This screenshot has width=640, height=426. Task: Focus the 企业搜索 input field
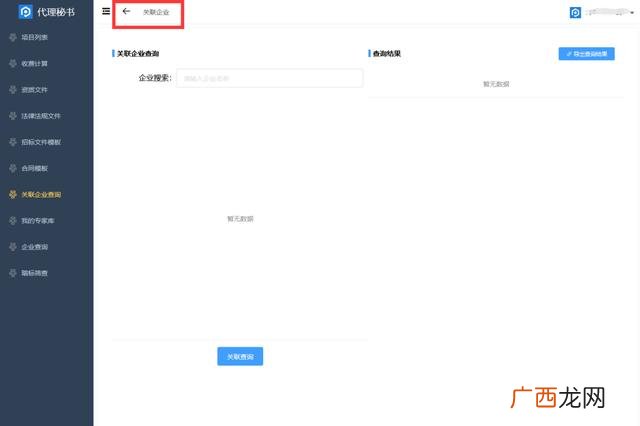270,78
